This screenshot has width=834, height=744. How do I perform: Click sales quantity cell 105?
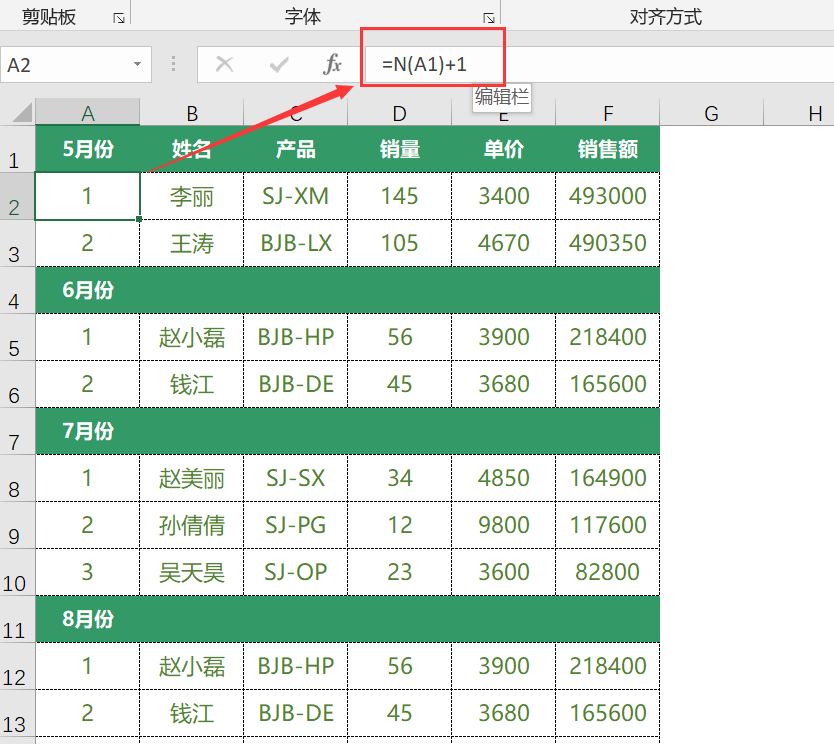pos(399,243)
